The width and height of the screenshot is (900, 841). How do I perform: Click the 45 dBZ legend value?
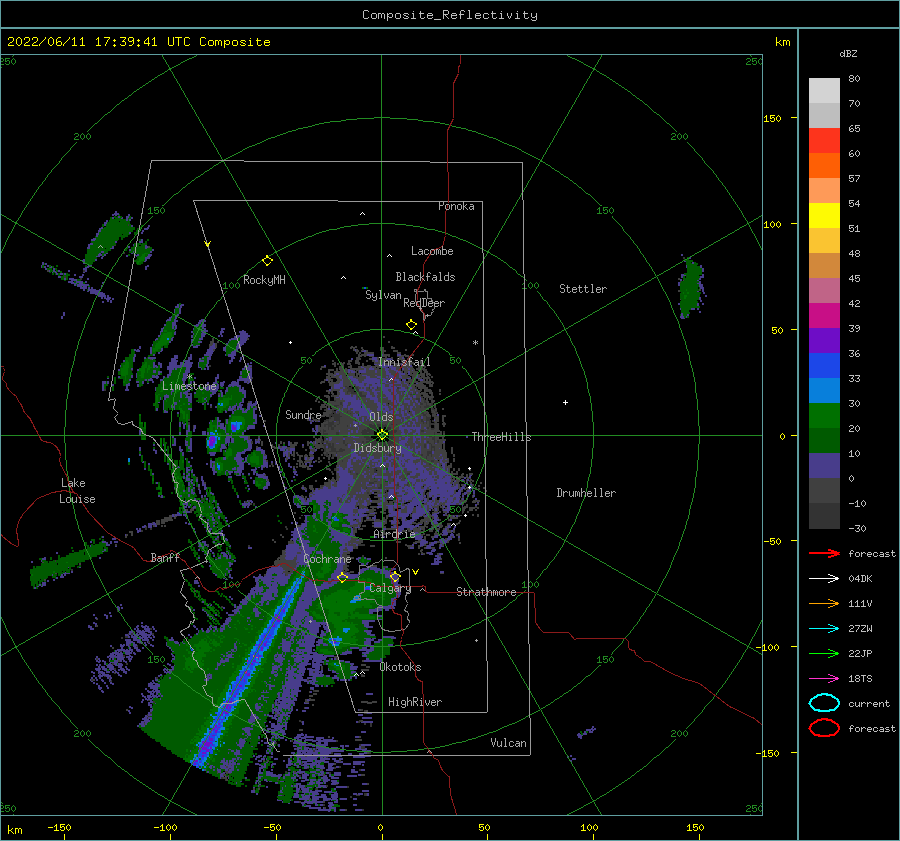[854, 278]
